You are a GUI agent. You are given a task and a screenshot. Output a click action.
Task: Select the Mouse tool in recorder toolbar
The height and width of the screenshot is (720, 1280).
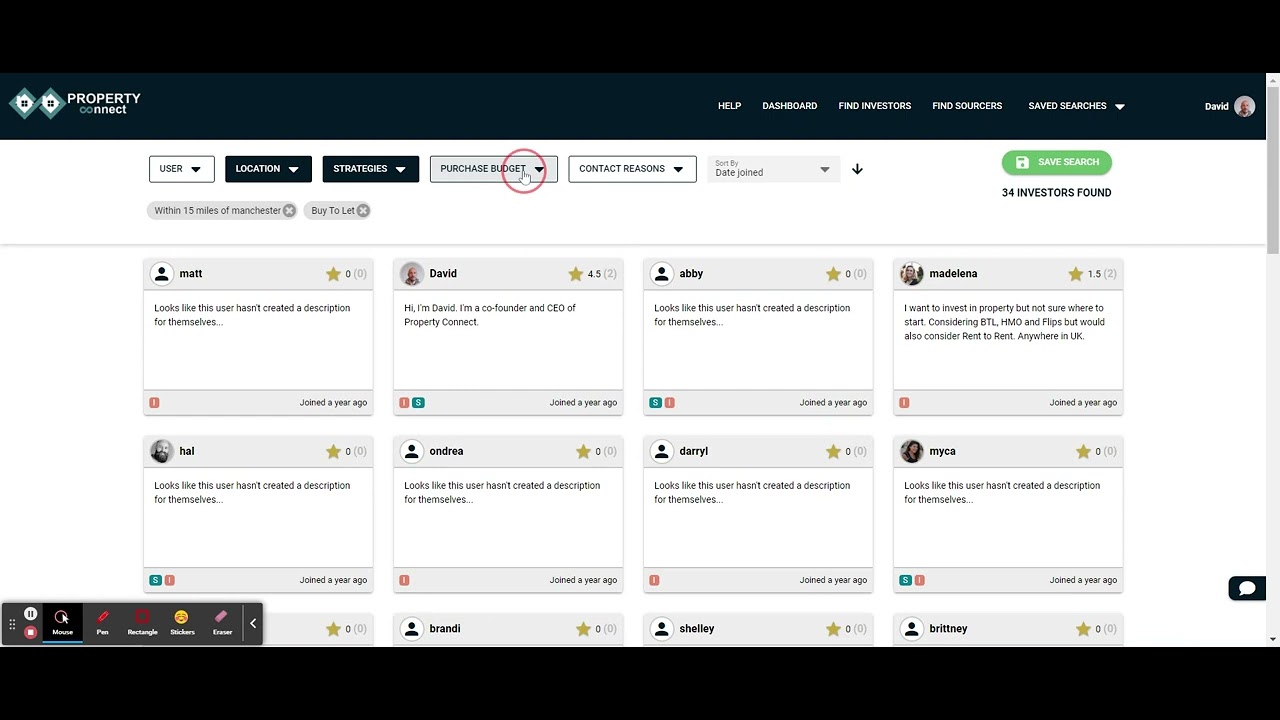62,623
